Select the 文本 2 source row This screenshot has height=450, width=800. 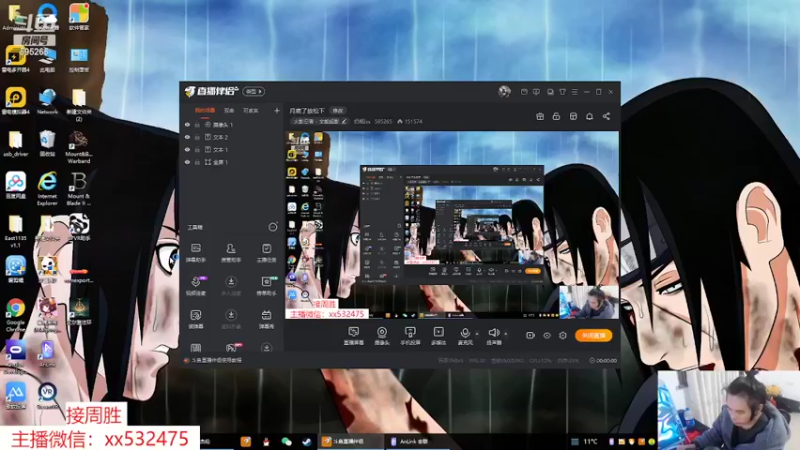point(232,137)
